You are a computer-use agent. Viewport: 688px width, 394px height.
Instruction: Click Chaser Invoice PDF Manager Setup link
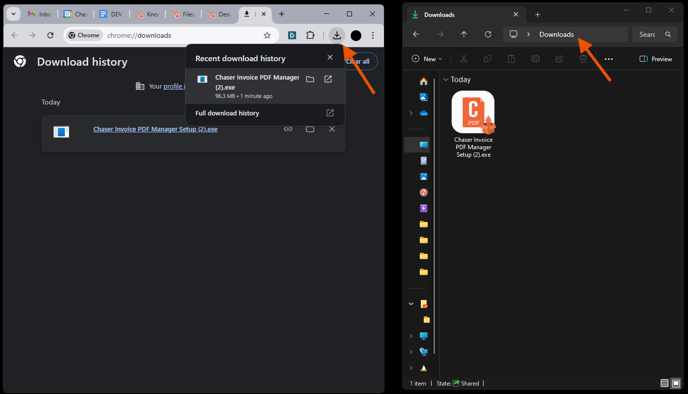155,129
